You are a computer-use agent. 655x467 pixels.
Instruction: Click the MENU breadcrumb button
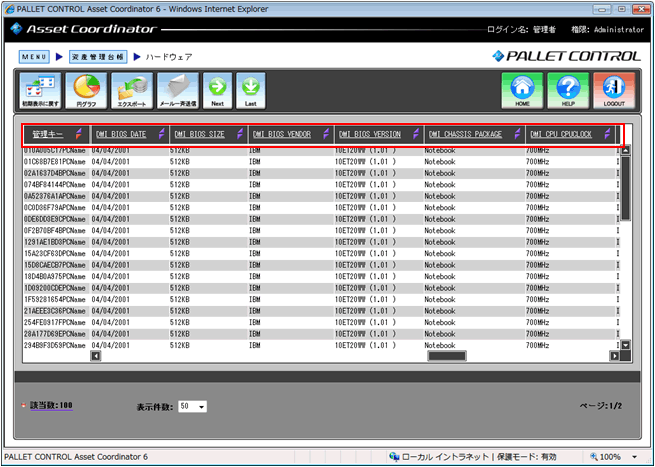pos(34,57)
